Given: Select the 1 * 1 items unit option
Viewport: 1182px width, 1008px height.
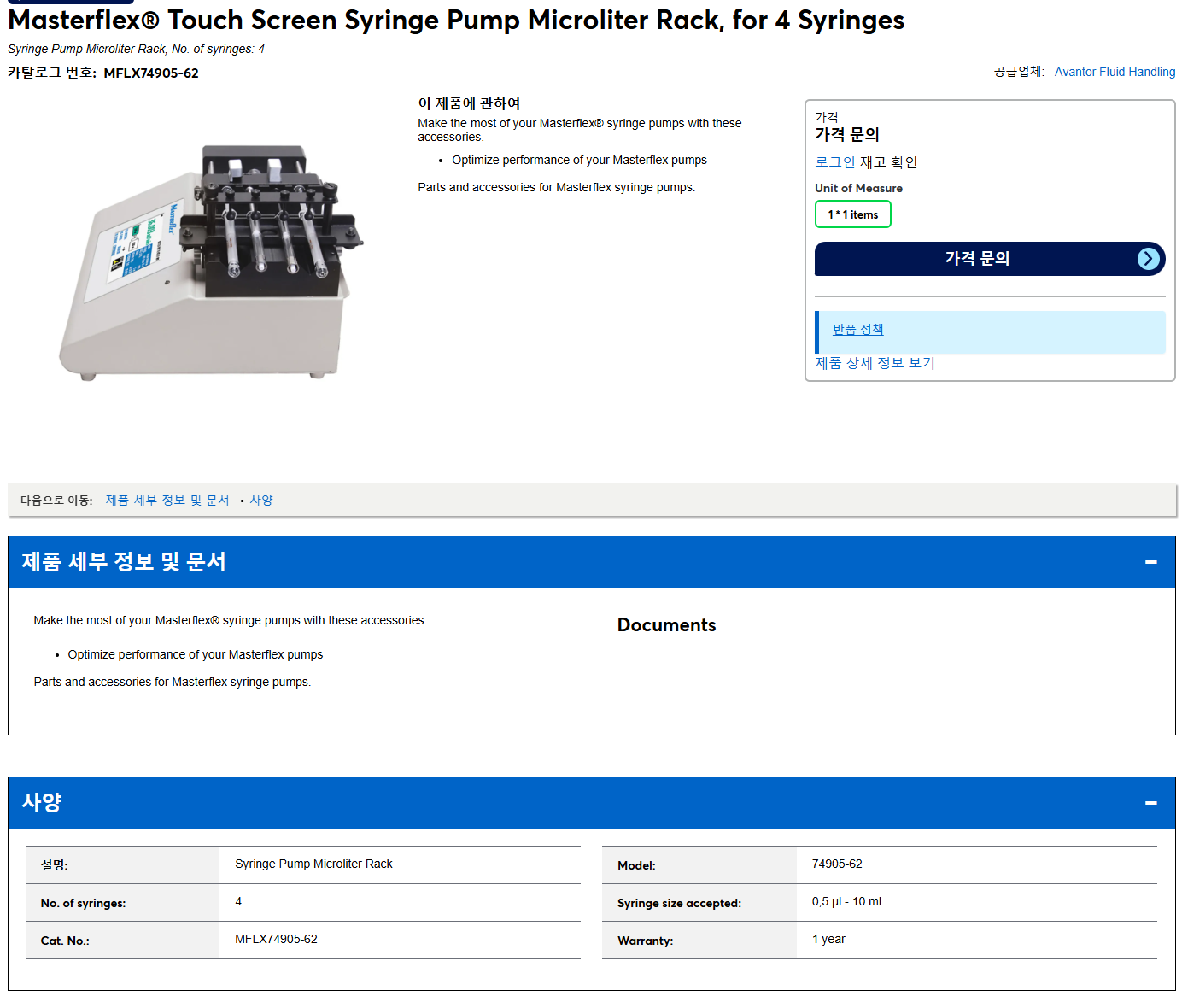Looking at the screenshot, I should coord(852,214).
